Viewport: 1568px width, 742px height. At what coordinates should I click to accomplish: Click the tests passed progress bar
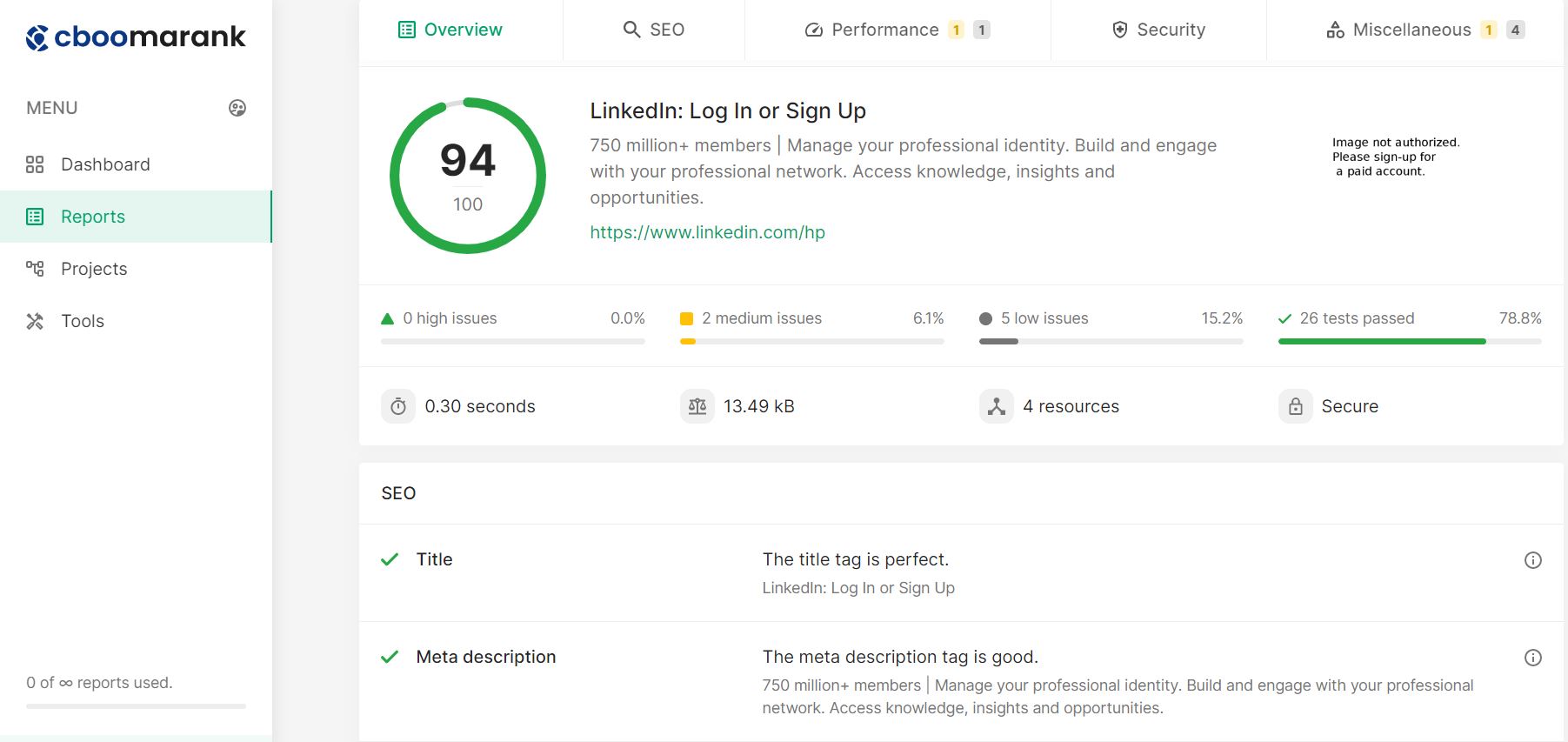click(x=1410, y=342)
